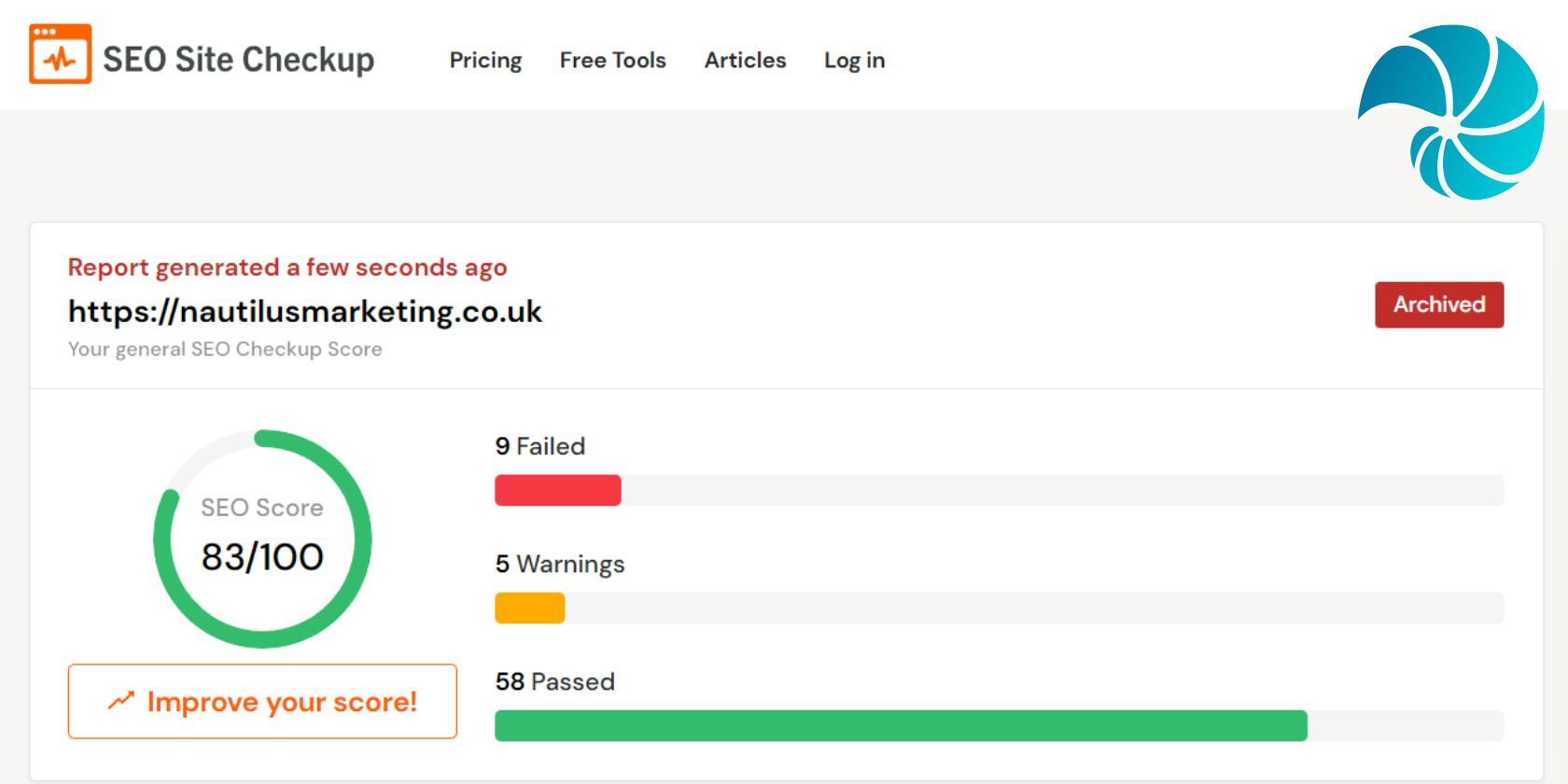Click the Report generated timestamp text

[x=287, y=268]
